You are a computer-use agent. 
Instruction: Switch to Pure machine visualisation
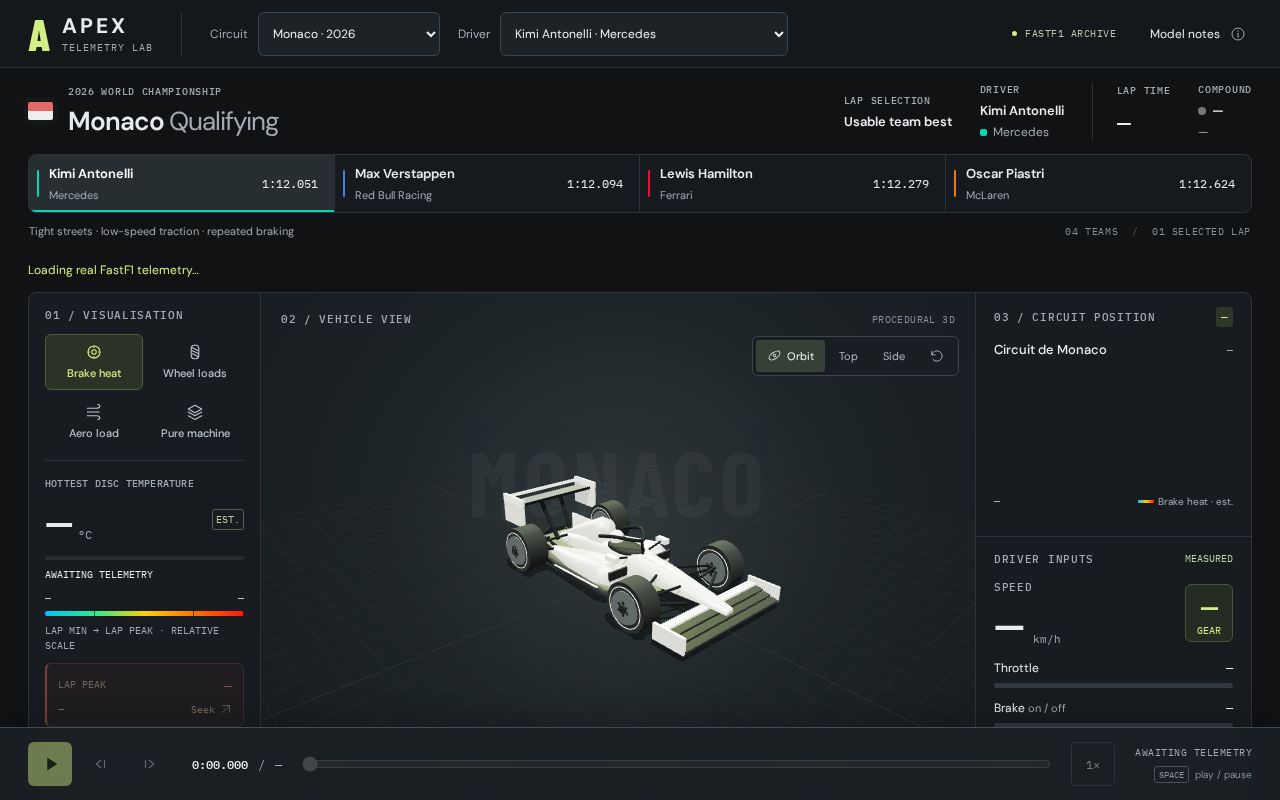[195, 422]
